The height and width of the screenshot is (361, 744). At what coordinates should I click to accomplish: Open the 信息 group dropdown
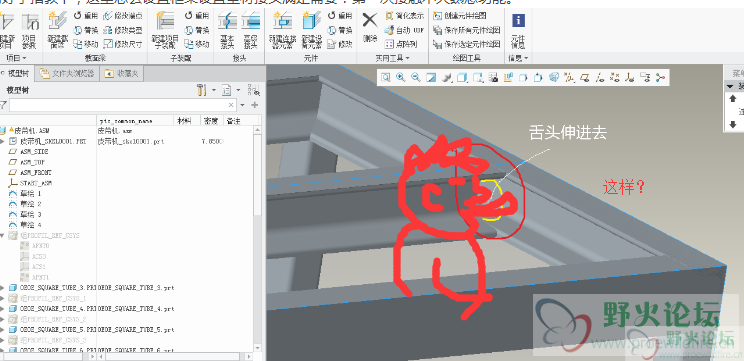(x=518, y=58)
